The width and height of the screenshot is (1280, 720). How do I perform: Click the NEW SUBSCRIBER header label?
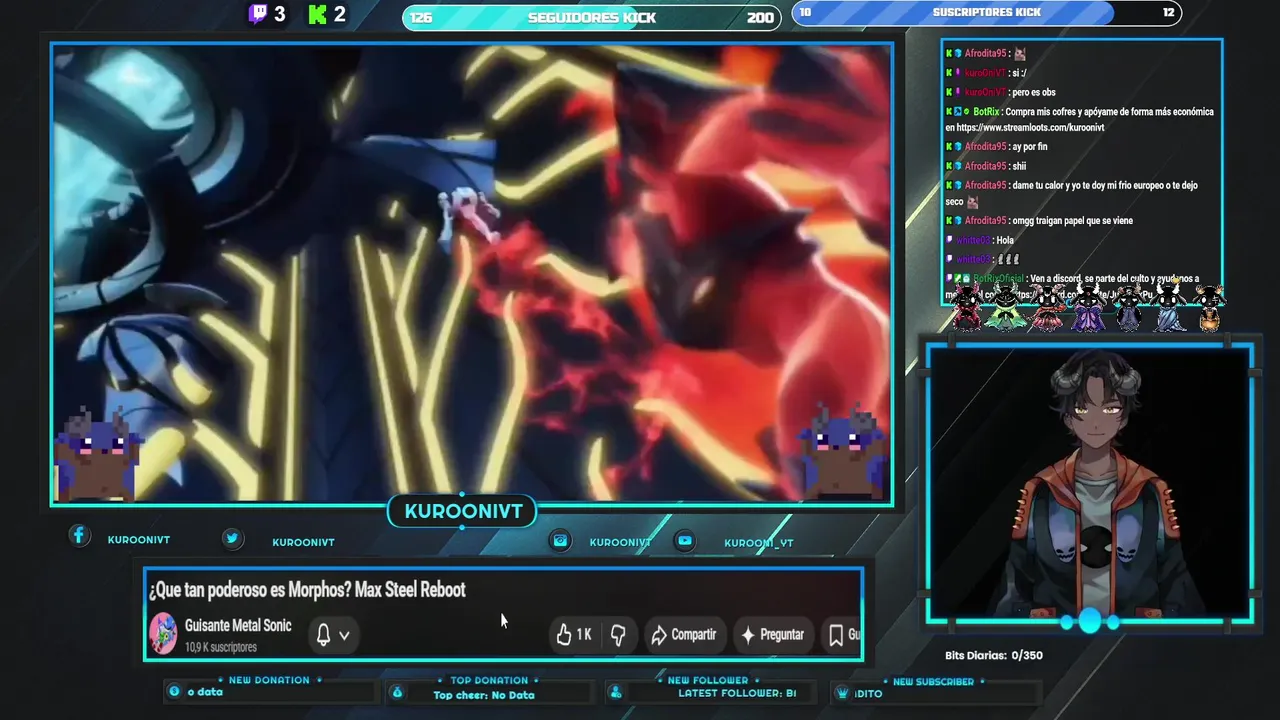click(933, 681)
